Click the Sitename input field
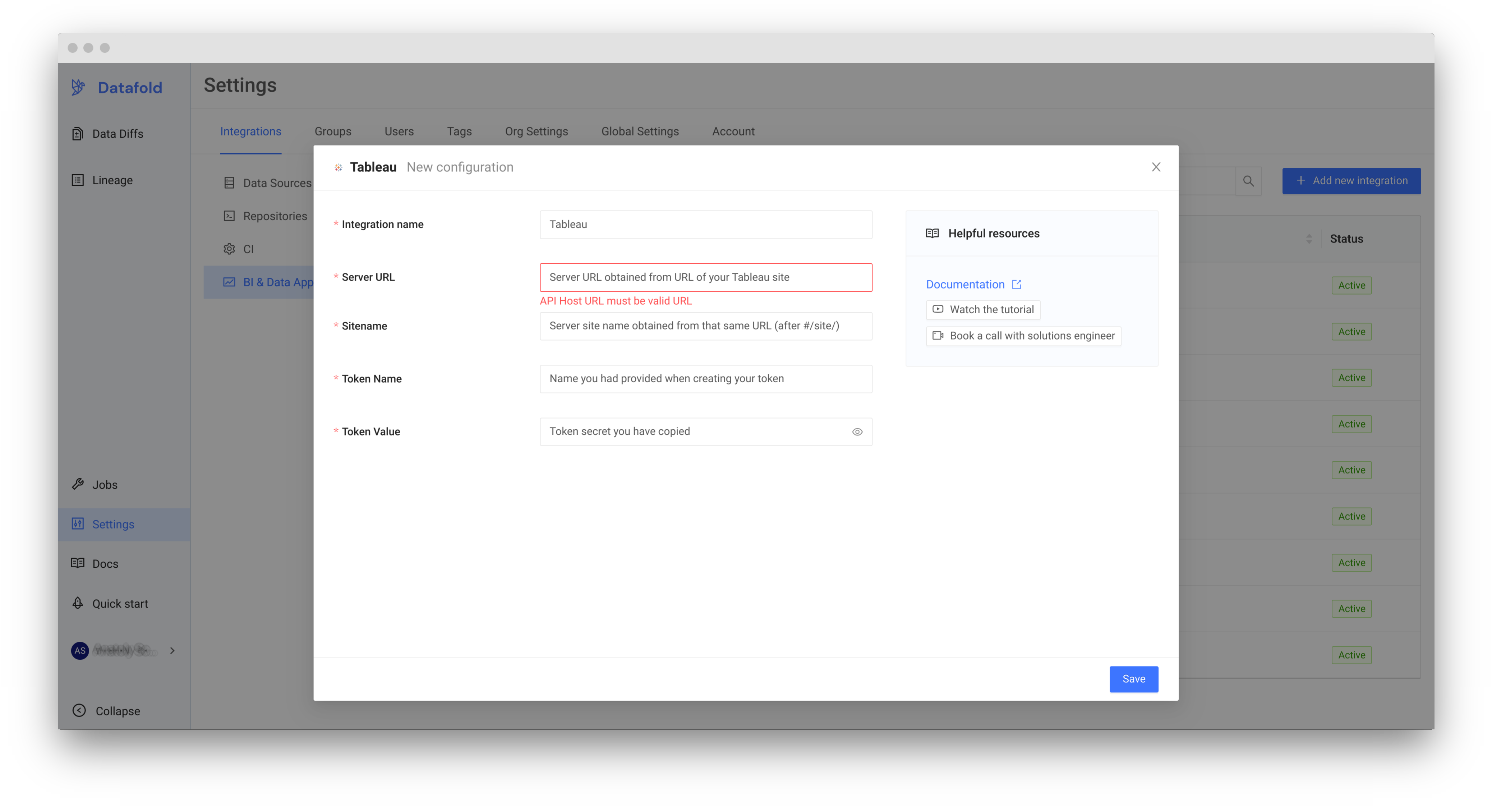 705,326
